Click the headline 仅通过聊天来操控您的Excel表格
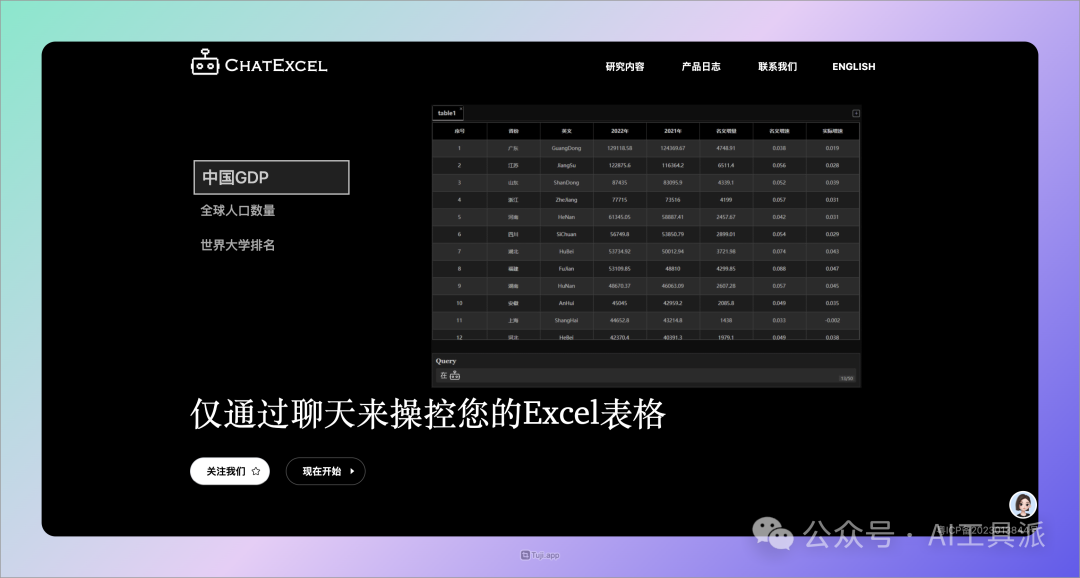The image size is (1080, 578). coord(428,415)
